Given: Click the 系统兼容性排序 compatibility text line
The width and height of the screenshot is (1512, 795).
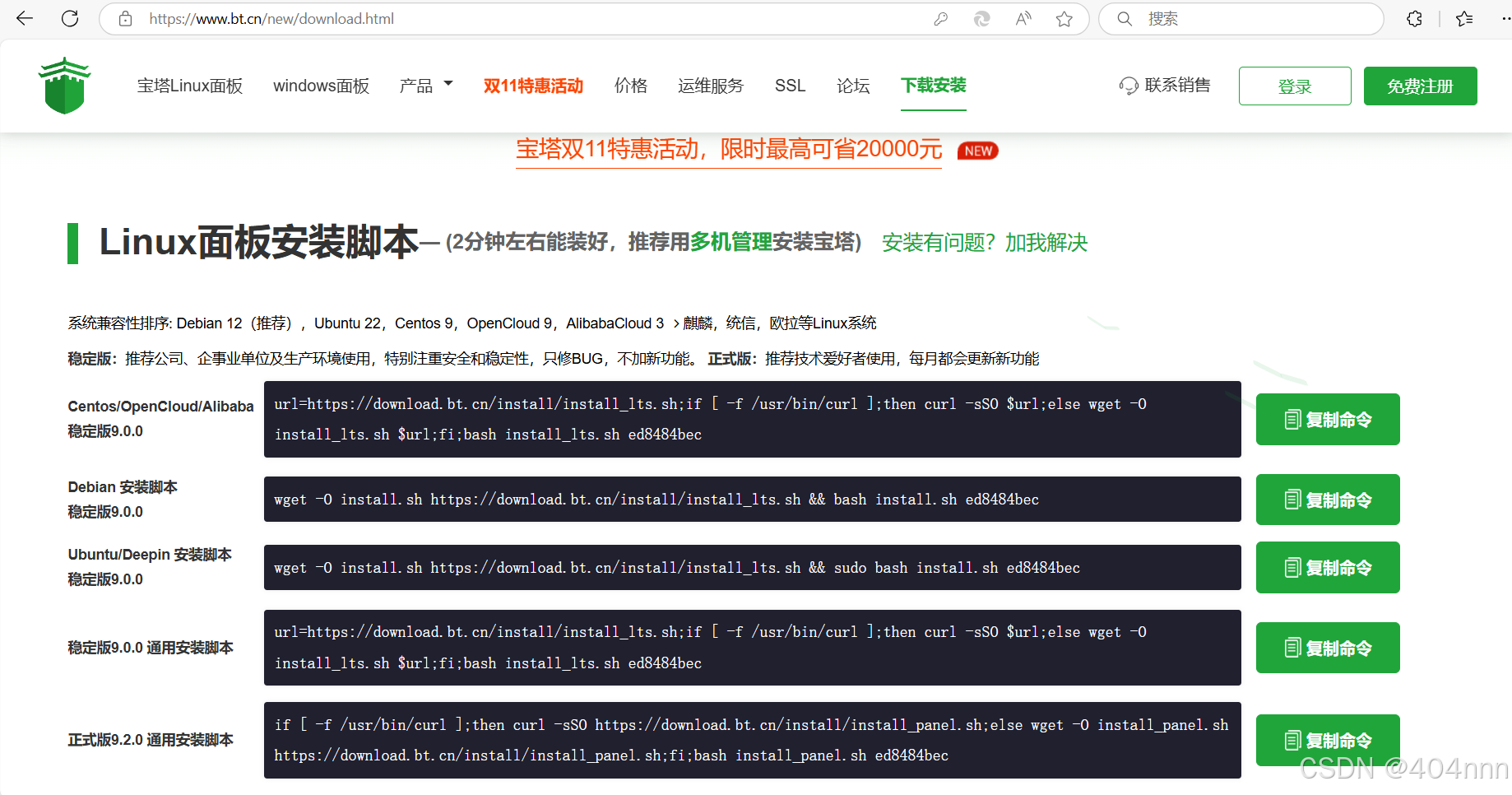Looking at the screenshot, I should (x=472, y=323).
